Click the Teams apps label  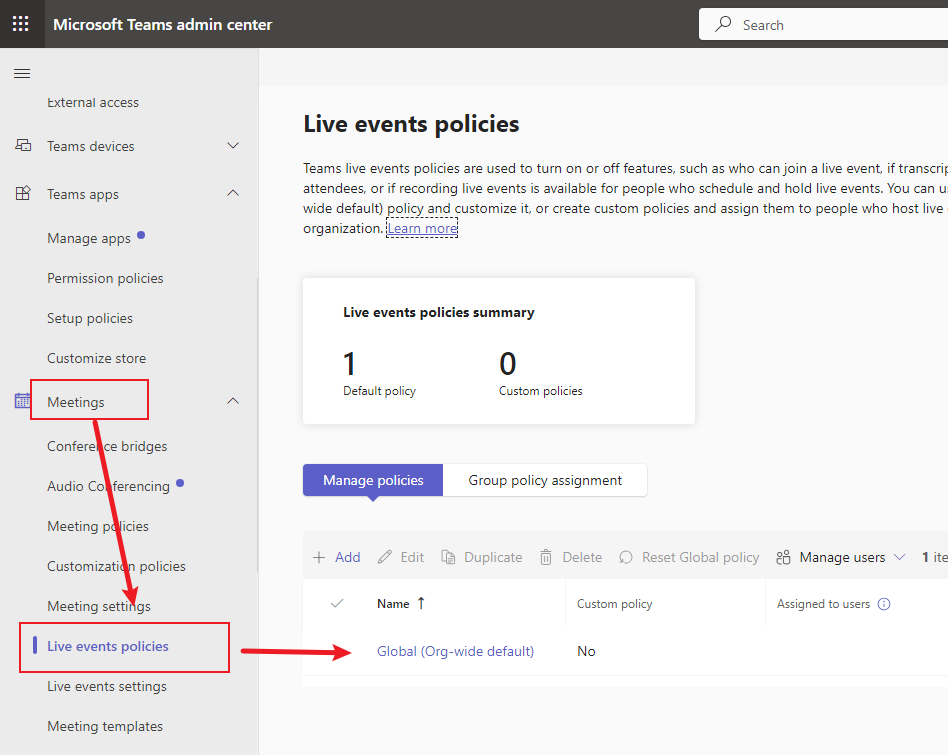coord(83,194)
